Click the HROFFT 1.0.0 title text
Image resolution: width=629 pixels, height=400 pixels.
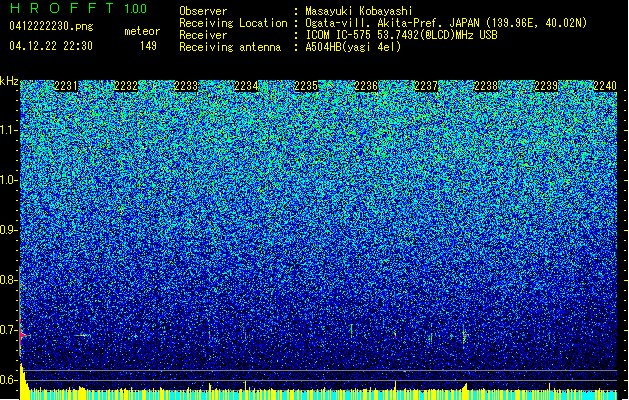pos(78,8)
